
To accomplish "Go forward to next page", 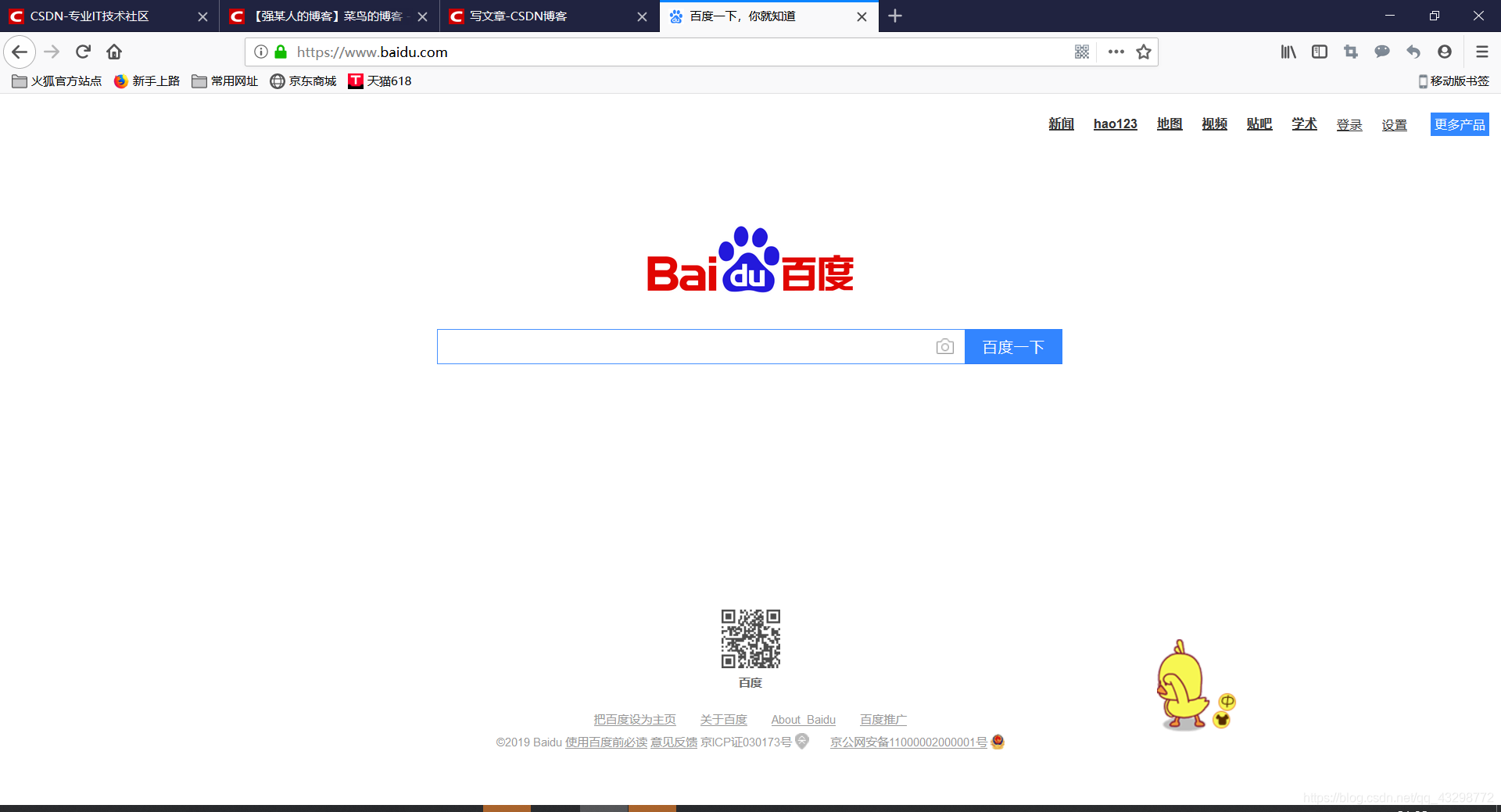I will [52, 52].
